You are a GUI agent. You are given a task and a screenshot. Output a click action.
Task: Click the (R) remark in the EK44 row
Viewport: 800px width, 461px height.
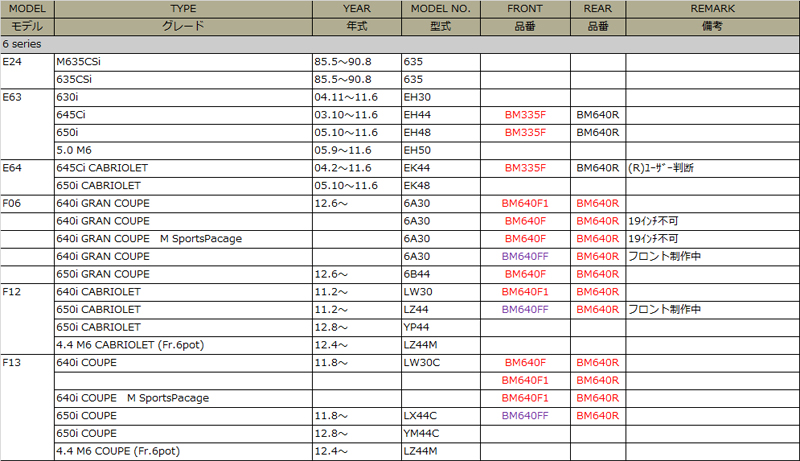click(x=661, y=168)
